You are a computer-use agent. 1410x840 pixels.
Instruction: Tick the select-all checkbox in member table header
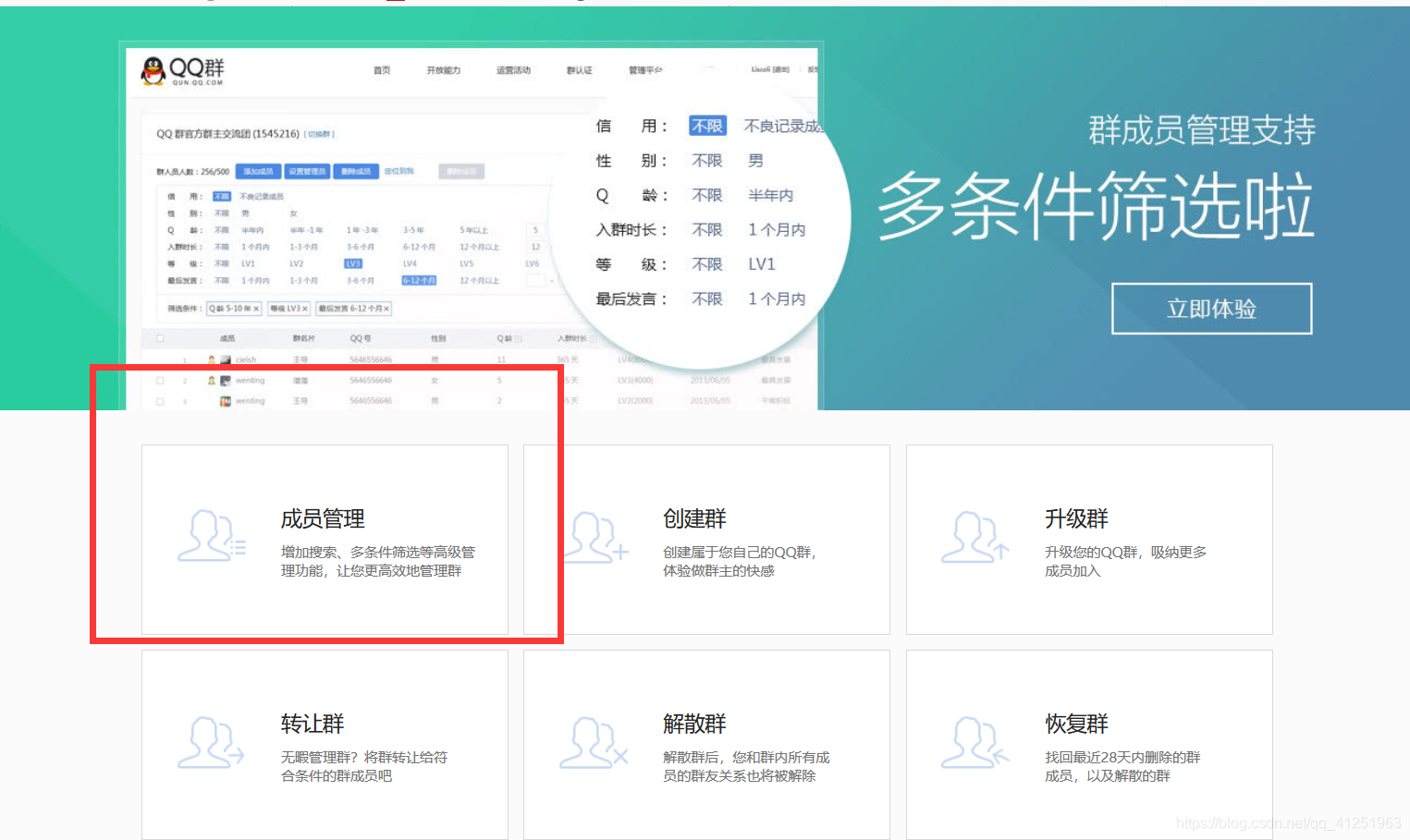[160, 338]
